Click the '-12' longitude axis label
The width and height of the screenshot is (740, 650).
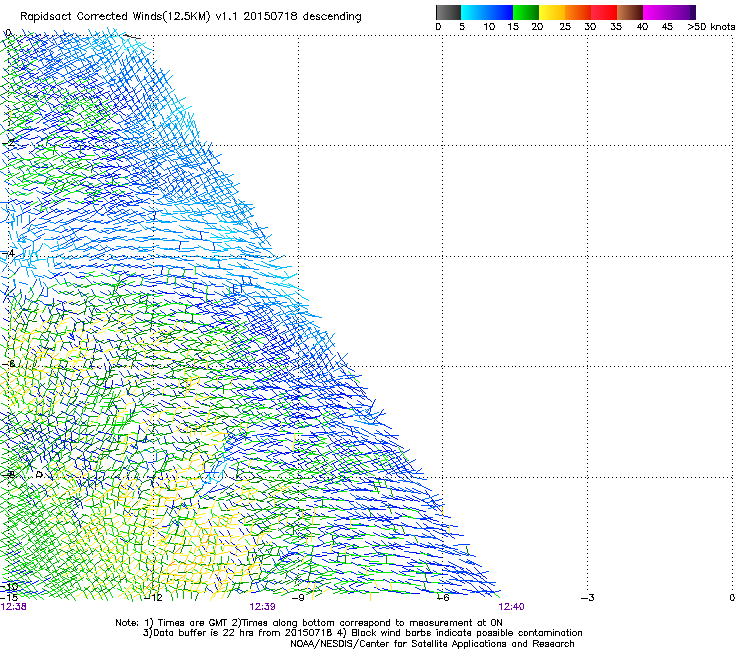pyautogui.click(x=154, y=598)
